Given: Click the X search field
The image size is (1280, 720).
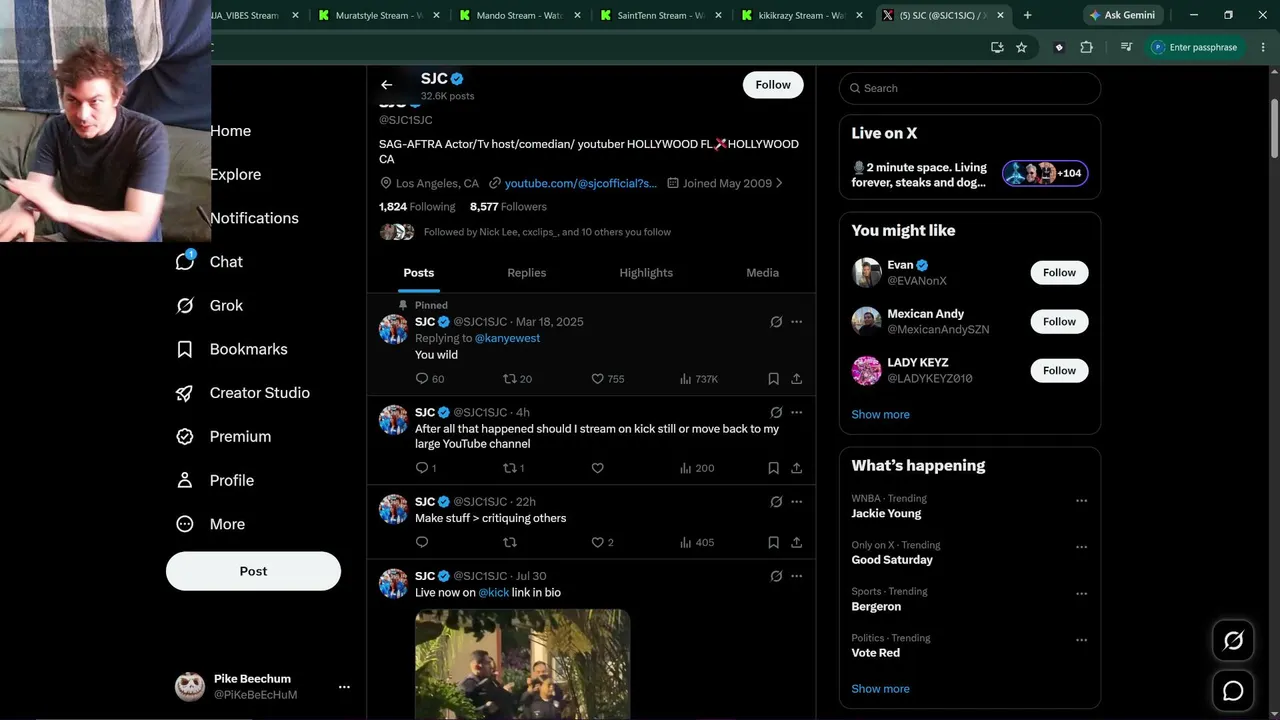Looking at the screenshot, I should [970, 88].
